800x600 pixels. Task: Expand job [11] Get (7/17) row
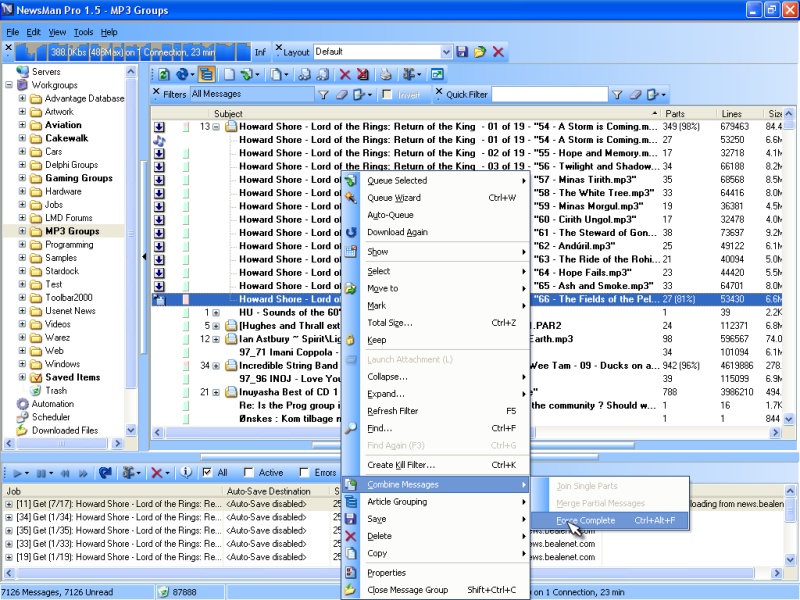pyautogui.click(x=9, y=504)
